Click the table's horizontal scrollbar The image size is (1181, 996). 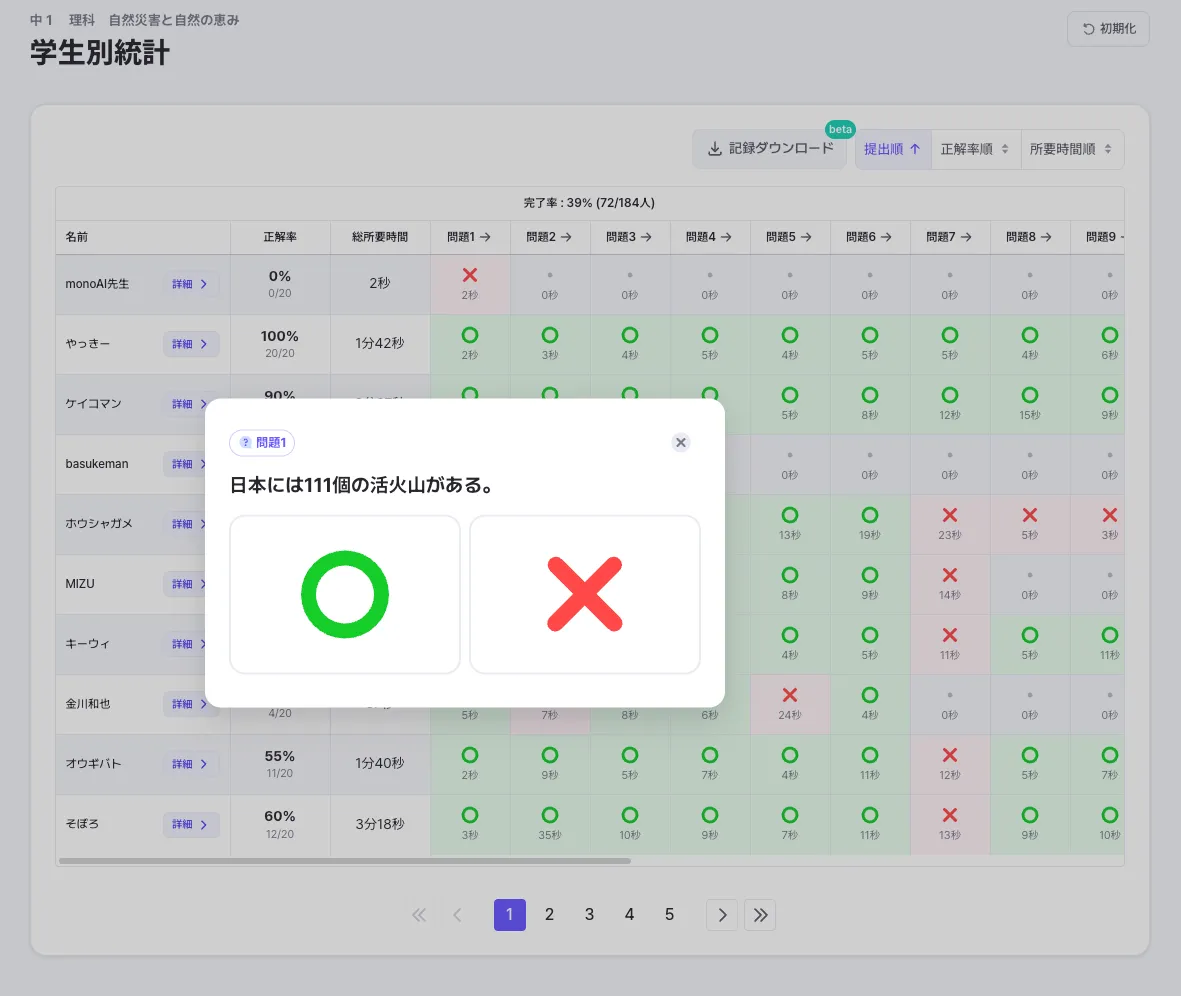(345, 860)
